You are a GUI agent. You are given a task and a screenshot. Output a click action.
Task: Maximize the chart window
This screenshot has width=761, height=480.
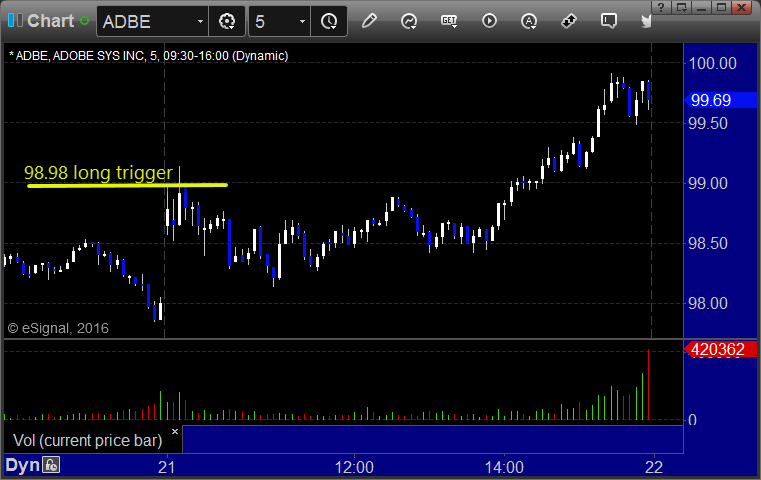[721, 7]
